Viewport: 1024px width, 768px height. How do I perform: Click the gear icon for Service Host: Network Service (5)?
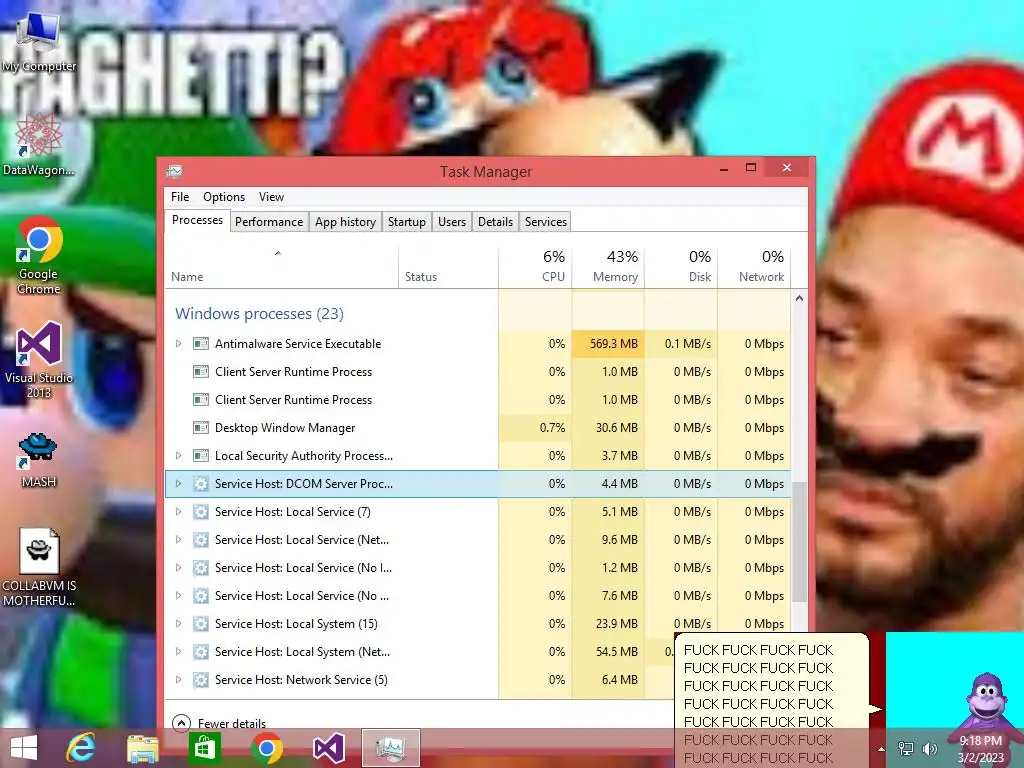201,680
